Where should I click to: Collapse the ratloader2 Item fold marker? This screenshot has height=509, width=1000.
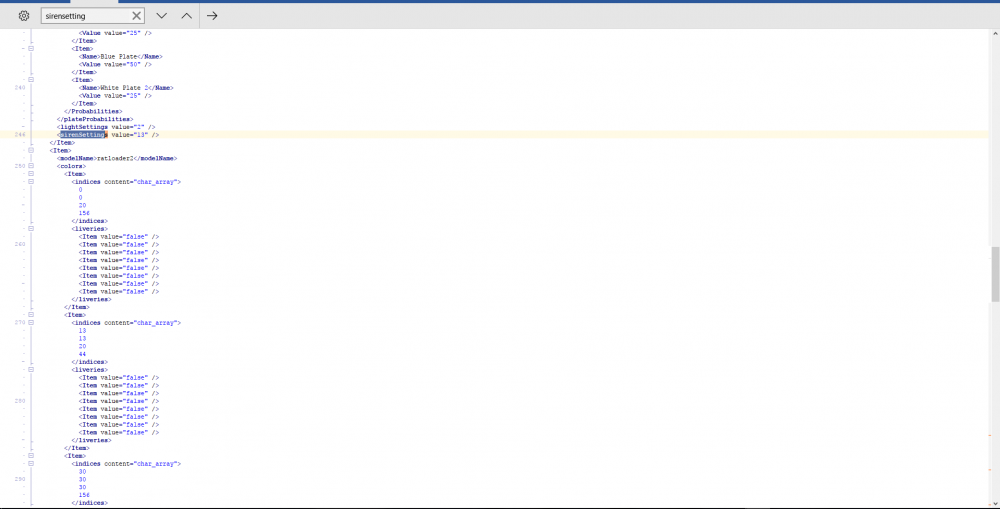pyautogui.click(x=31, y=151)
